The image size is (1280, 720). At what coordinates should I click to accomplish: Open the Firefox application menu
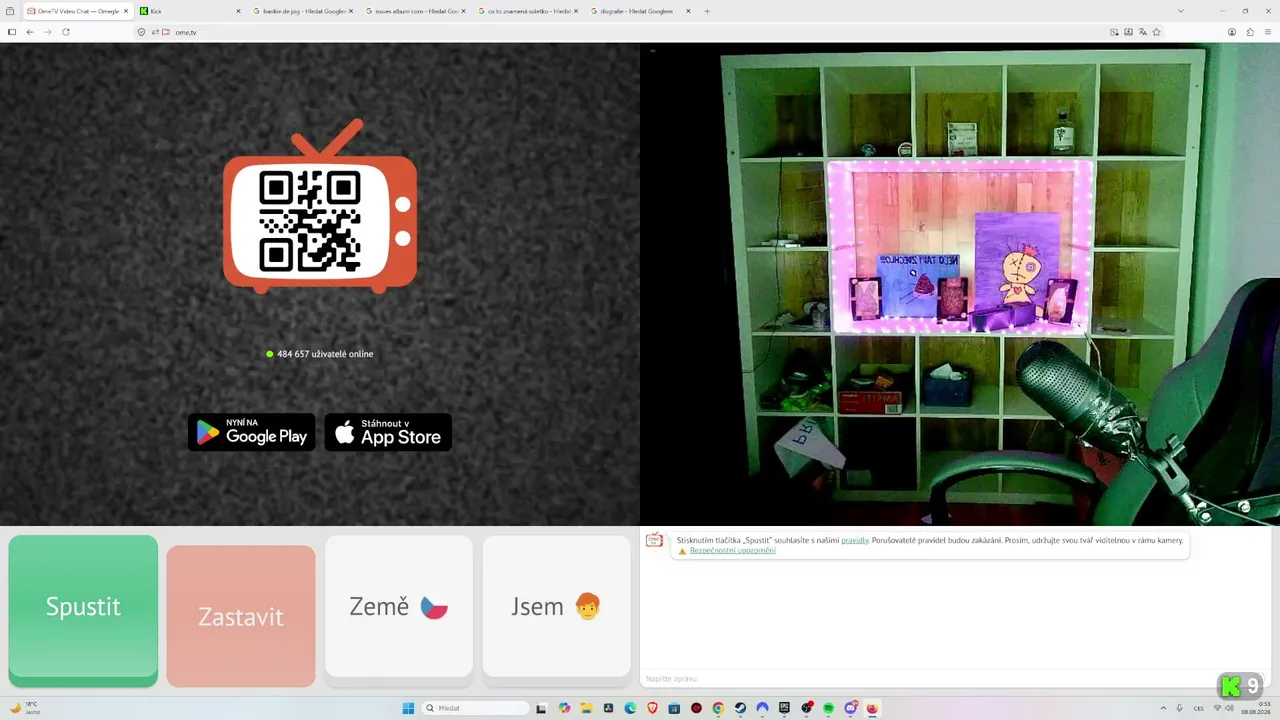[1268, 32]
